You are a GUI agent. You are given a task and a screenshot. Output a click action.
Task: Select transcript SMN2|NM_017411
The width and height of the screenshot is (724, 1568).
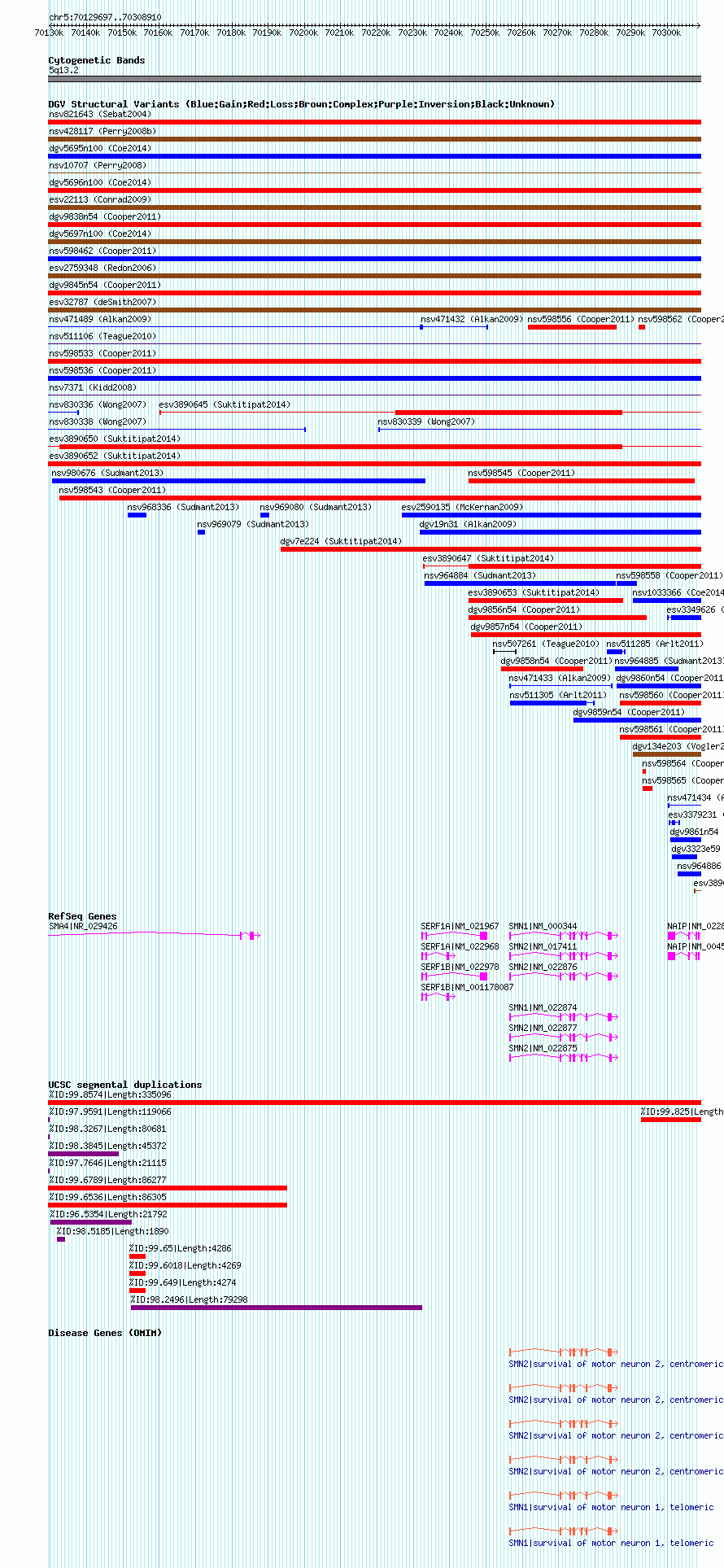(543, 946)
